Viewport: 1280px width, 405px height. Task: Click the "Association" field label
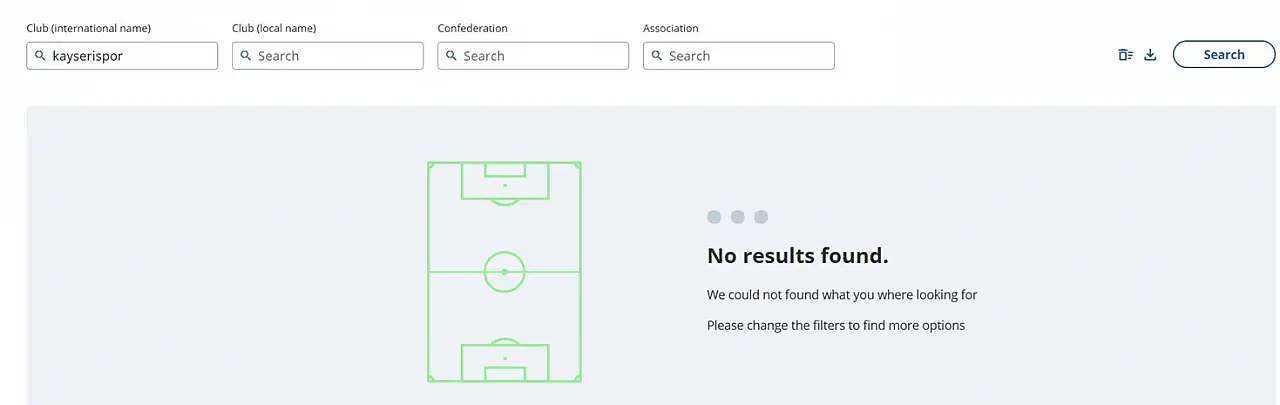670,28
